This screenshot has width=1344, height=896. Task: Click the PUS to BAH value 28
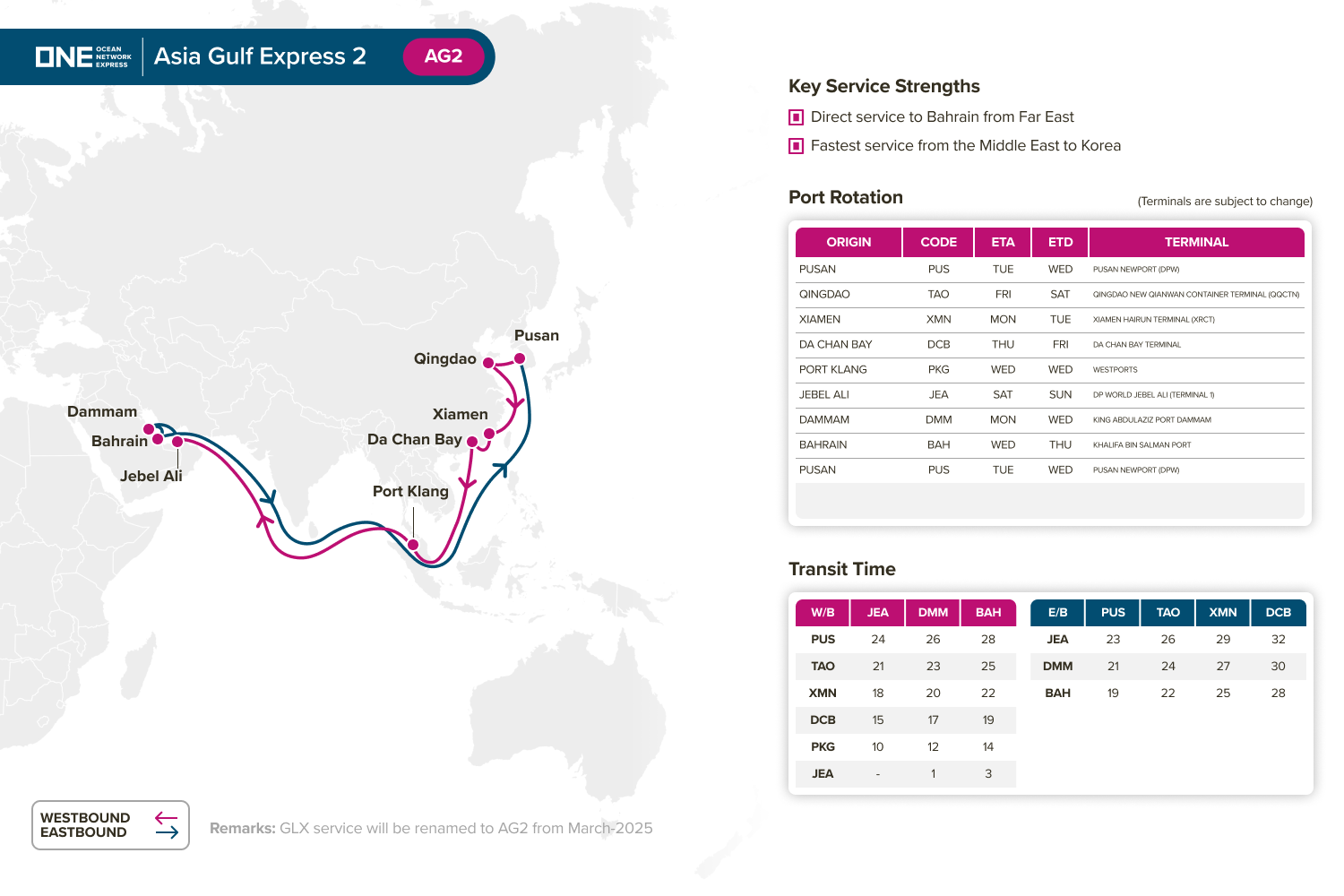click(x=988, y=640)
